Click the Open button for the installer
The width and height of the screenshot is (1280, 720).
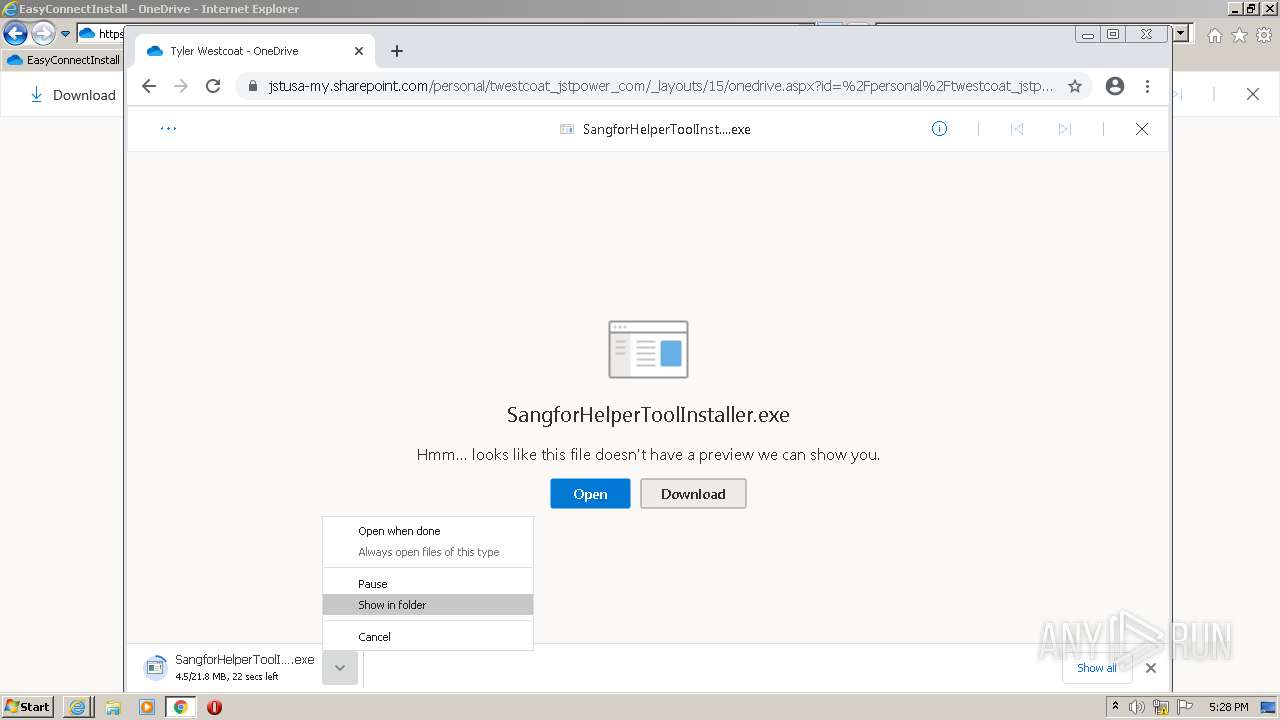click(x=590, y=494)
